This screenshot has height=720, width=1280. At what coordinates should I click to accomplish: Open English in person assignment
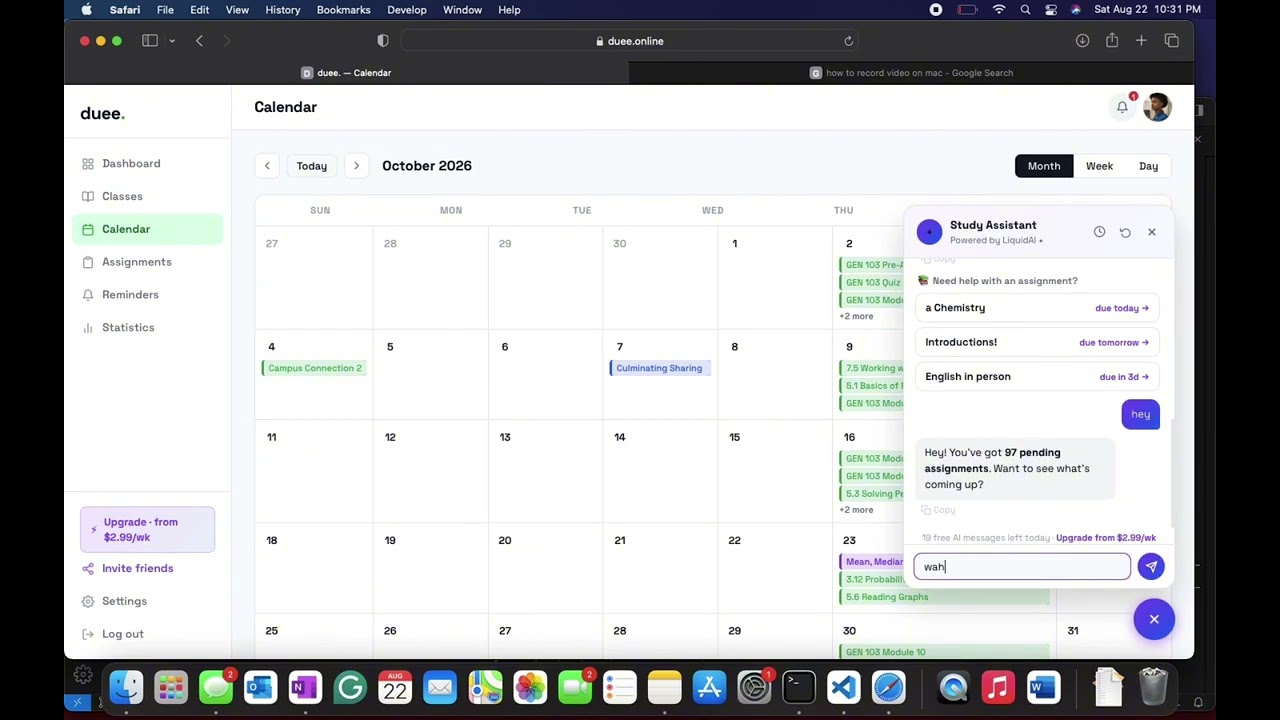[1037, 377]
